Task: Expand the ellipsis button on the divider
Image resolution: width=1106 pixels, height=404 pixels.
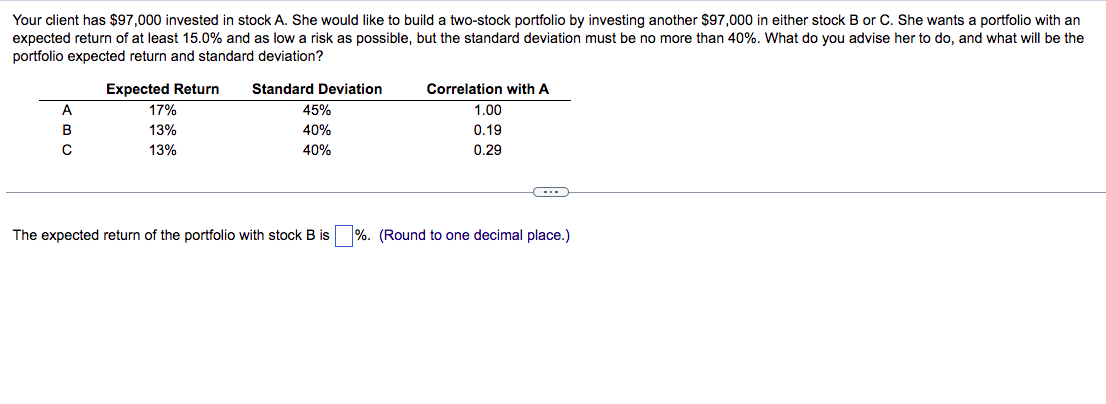Action: [551, 191]
